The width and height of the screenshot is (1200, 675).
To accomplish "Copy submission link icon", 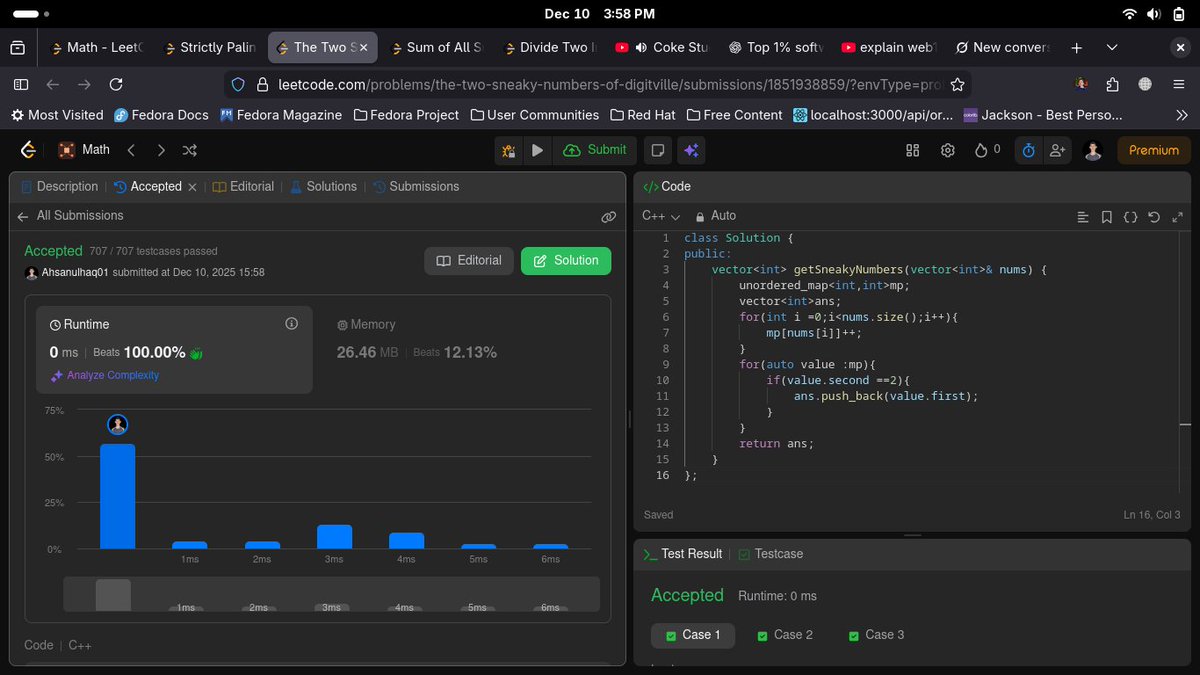I will pos(608,216).
